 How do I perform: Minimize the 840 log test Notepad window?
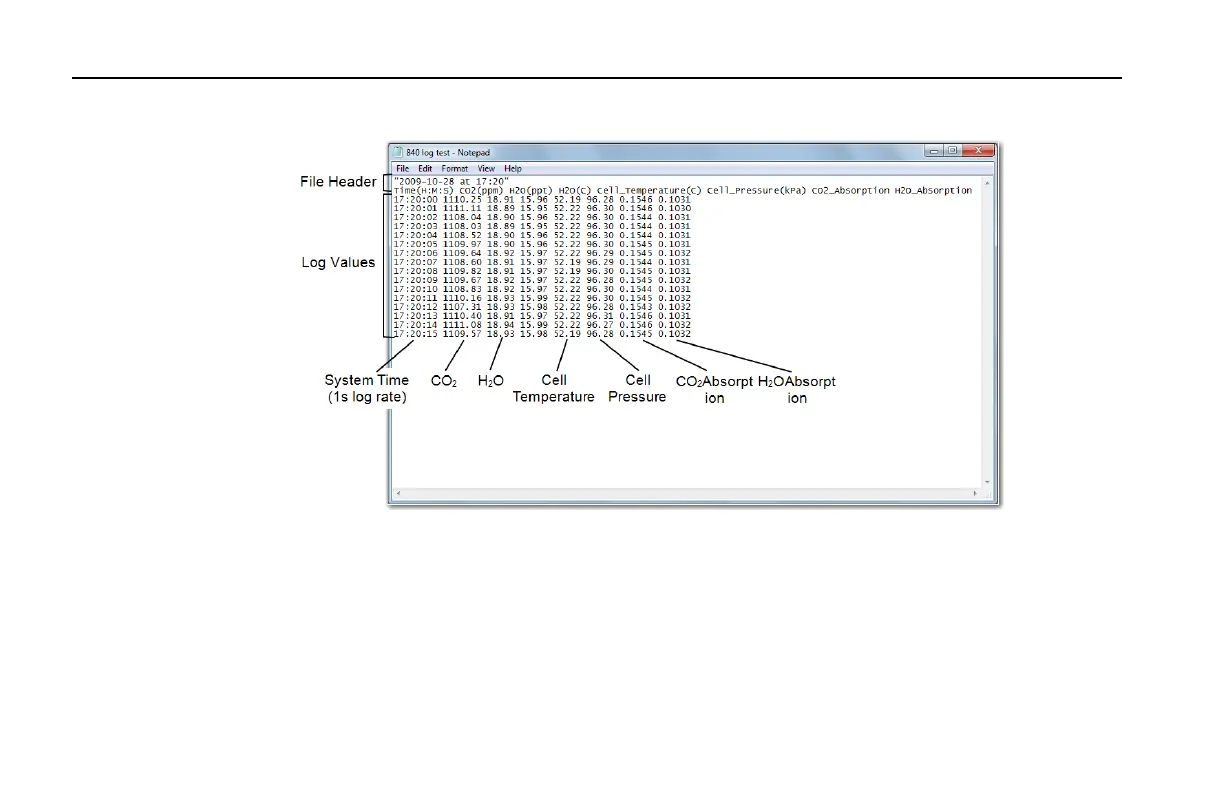(x=934, y=151)
